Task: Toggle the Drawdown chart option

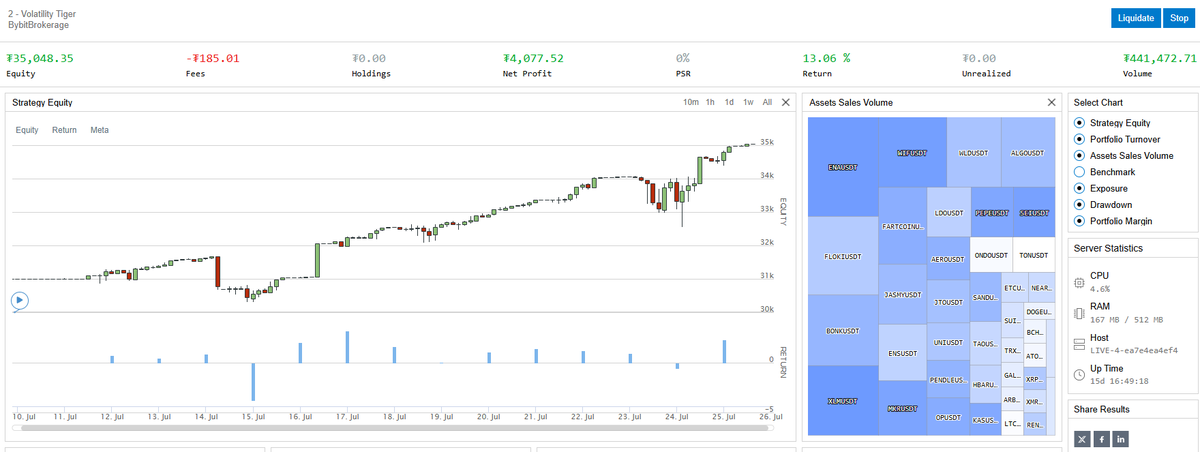Action: point(1079,205)
